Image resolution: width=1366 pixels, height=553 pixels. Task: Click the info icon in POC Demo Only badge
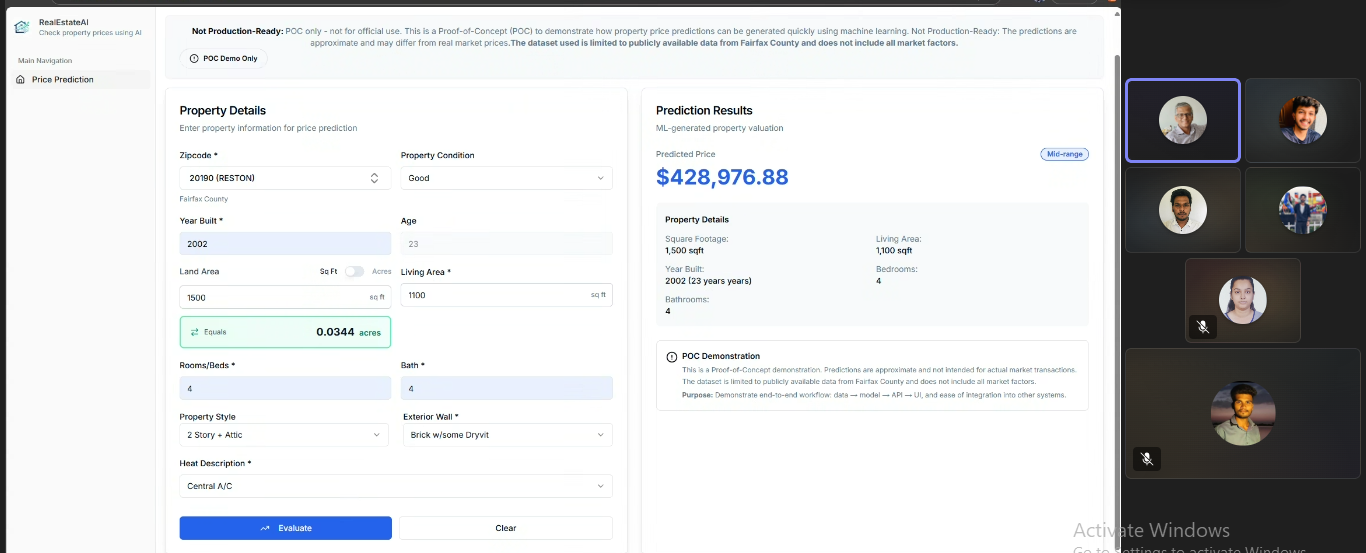[x=194, y=59]
